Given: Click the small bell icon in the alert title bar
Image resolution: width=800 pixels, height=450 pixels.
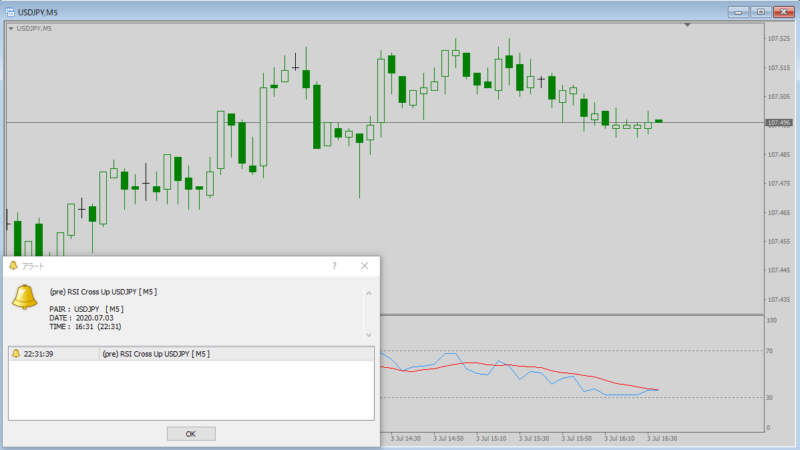Looking at the screenshot, I should pyautogui.click(x=13, y=266).
